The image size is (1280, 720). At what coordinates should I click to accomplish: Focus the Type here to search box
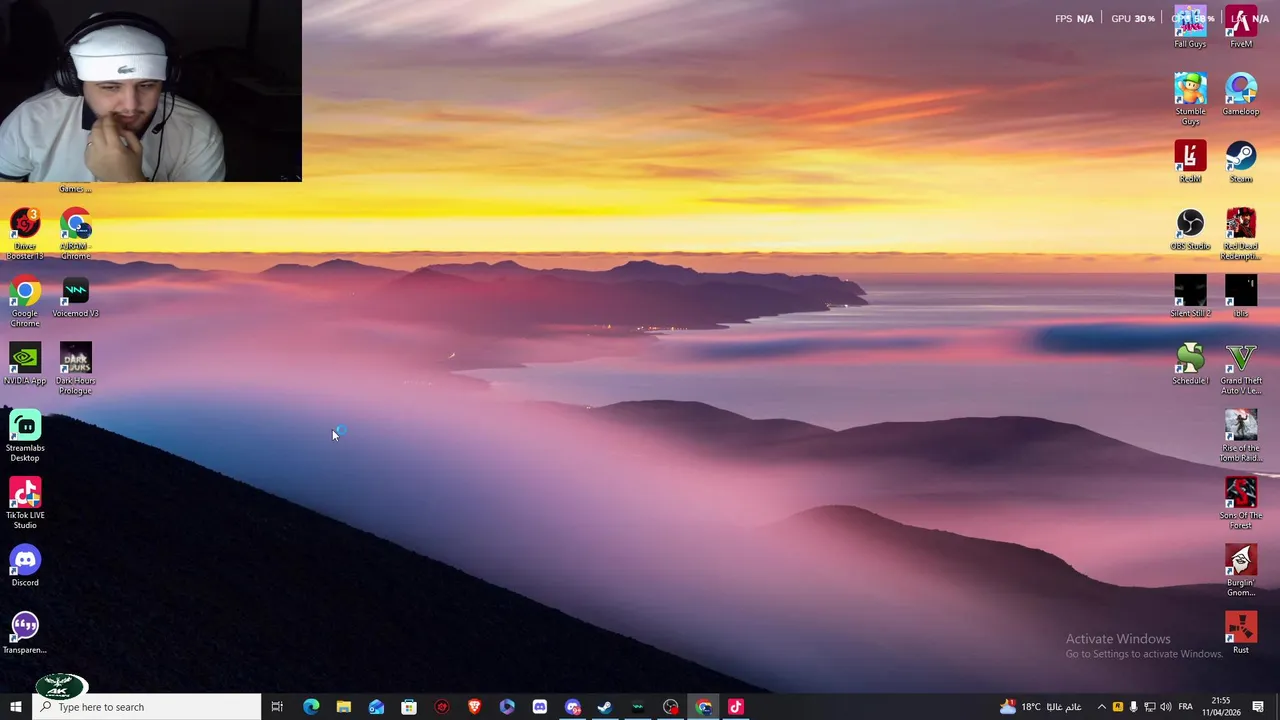click(x=146, y=707)
